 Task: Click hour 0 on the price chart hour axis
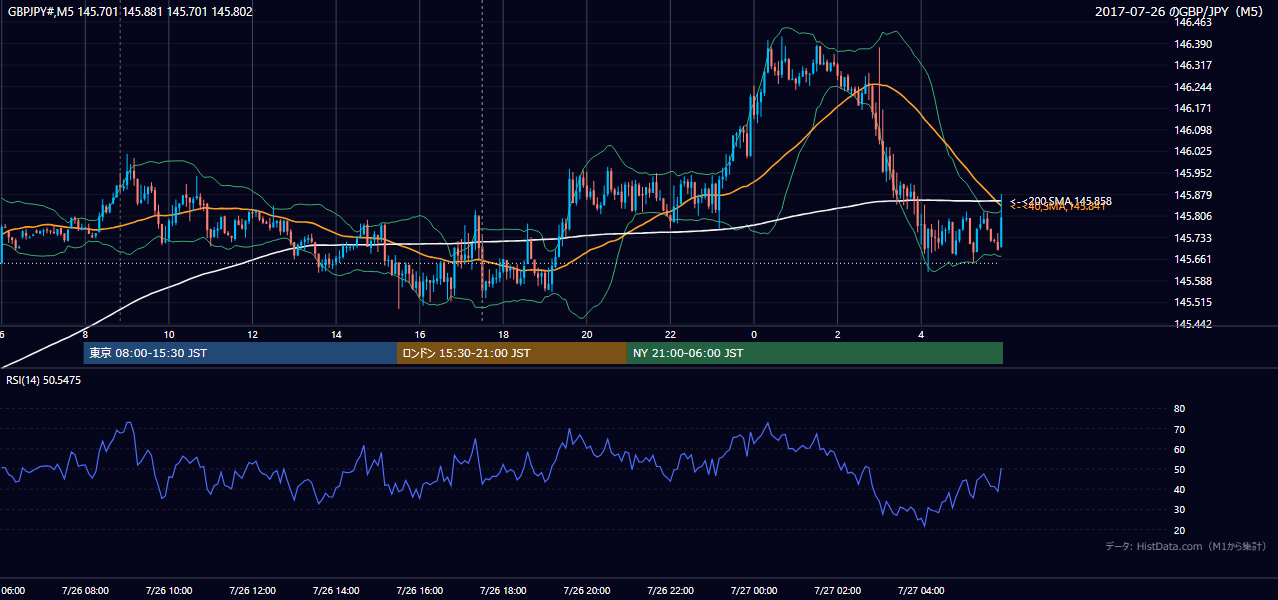click(754, 335)
